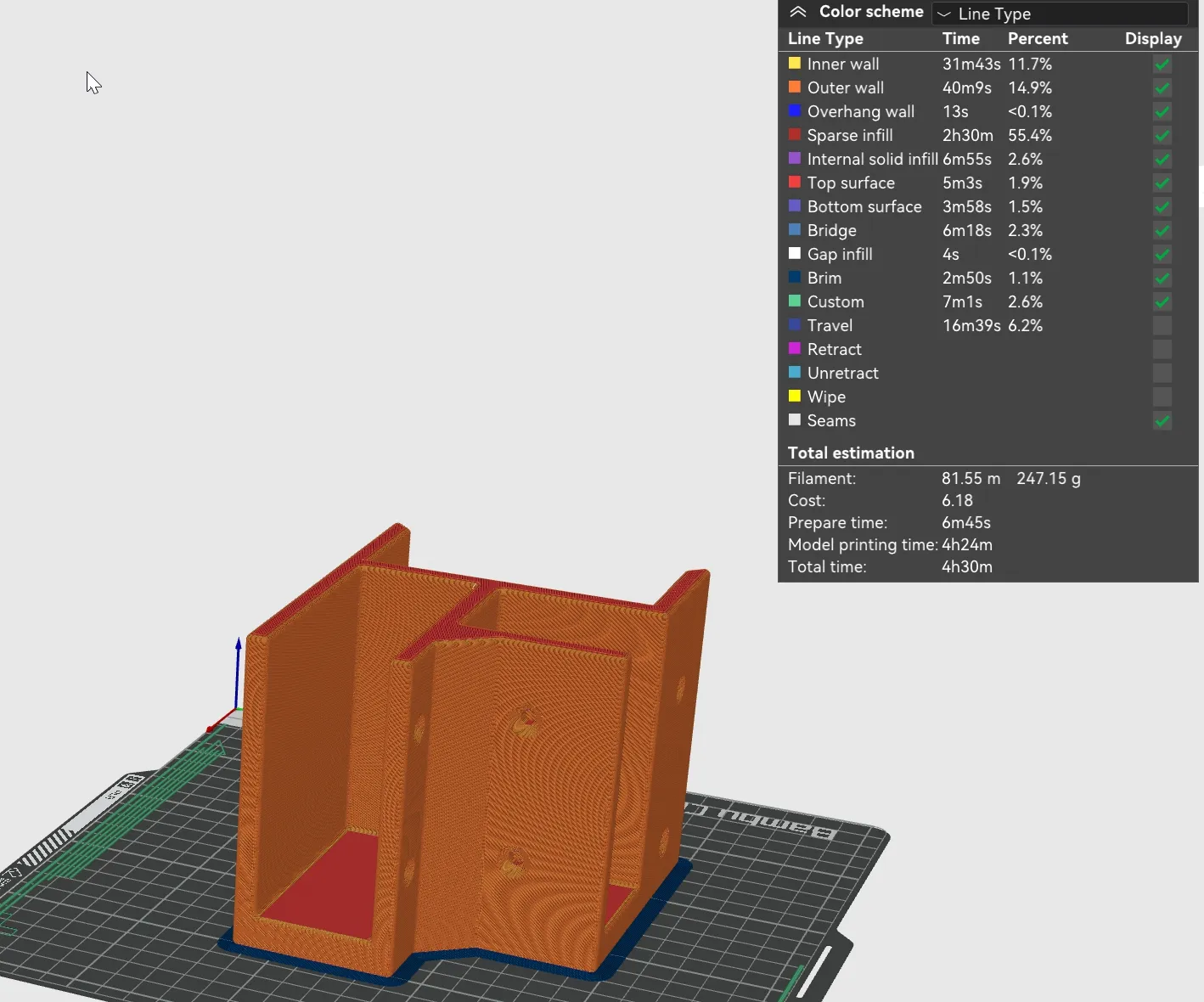The width and height of the screenshot is (1204, 1002).
Task: Select the Bridge line type label
Action: (x=831, y=230)
